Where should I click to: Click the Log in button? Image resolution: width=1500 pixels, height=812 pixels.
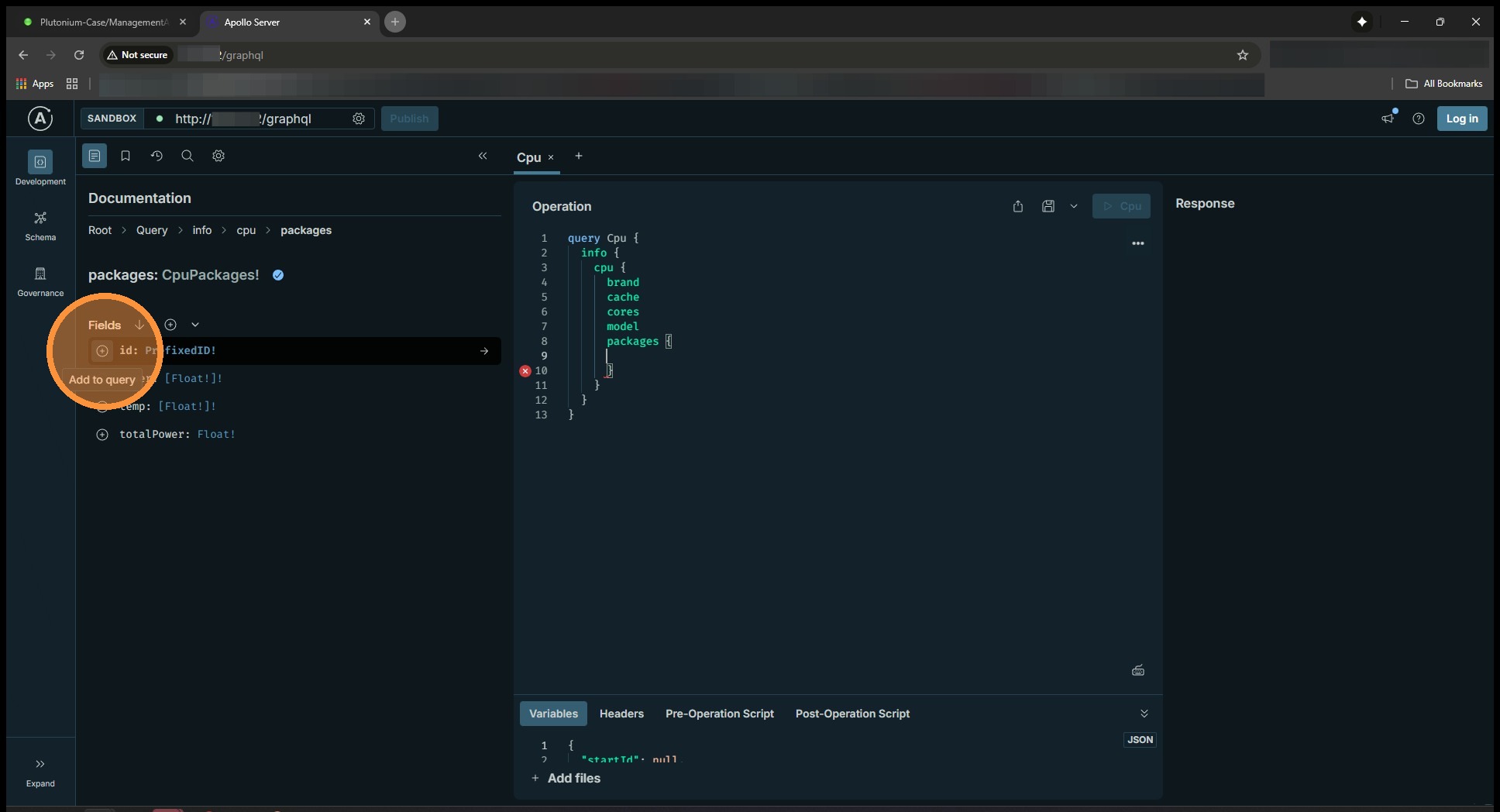[1462, 119]
